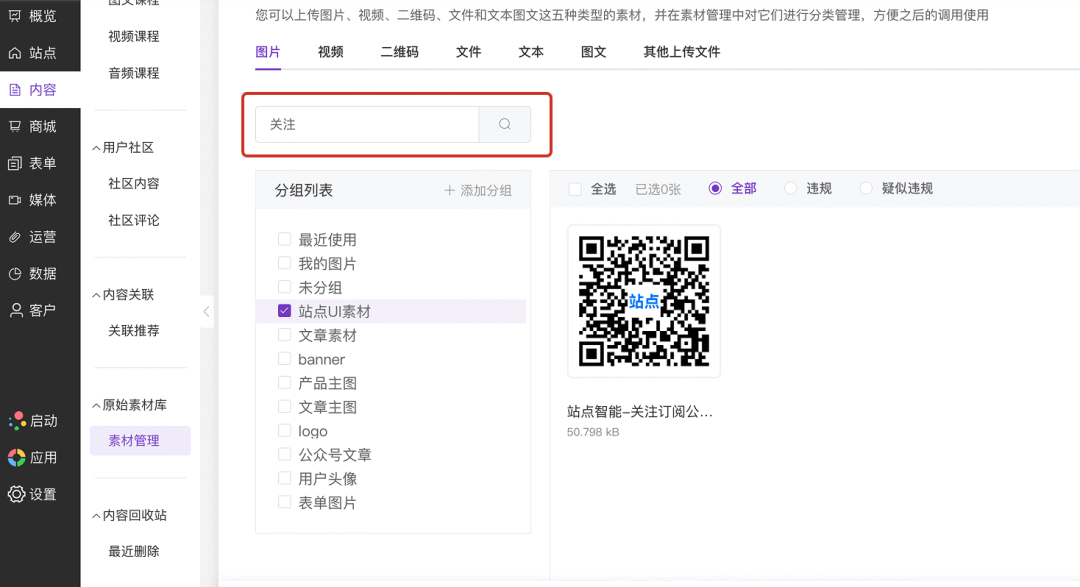The height and width of the screenshot is (587, 1080).
Task: Click the search magnifier icon button
Action: 505,125
